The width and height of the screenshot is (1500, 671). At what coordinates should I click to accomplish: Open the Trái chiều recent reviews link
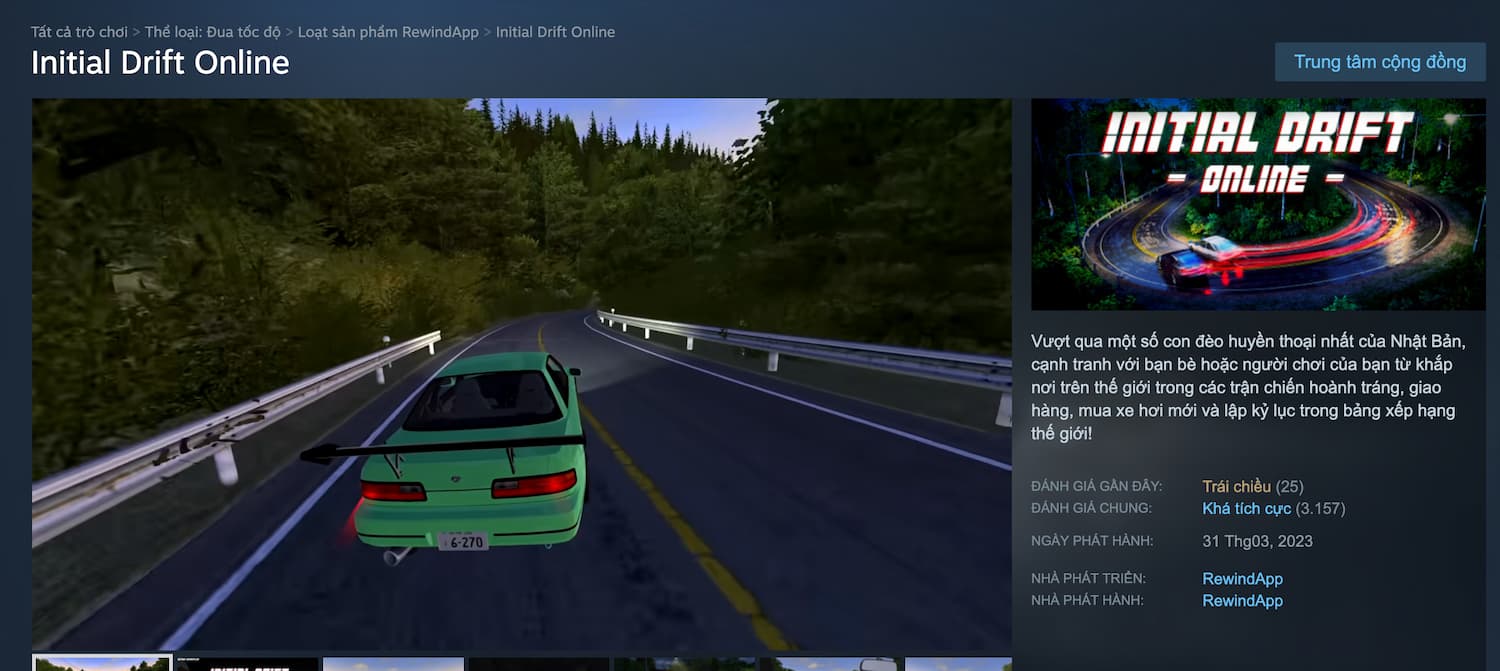point(1236,487)
